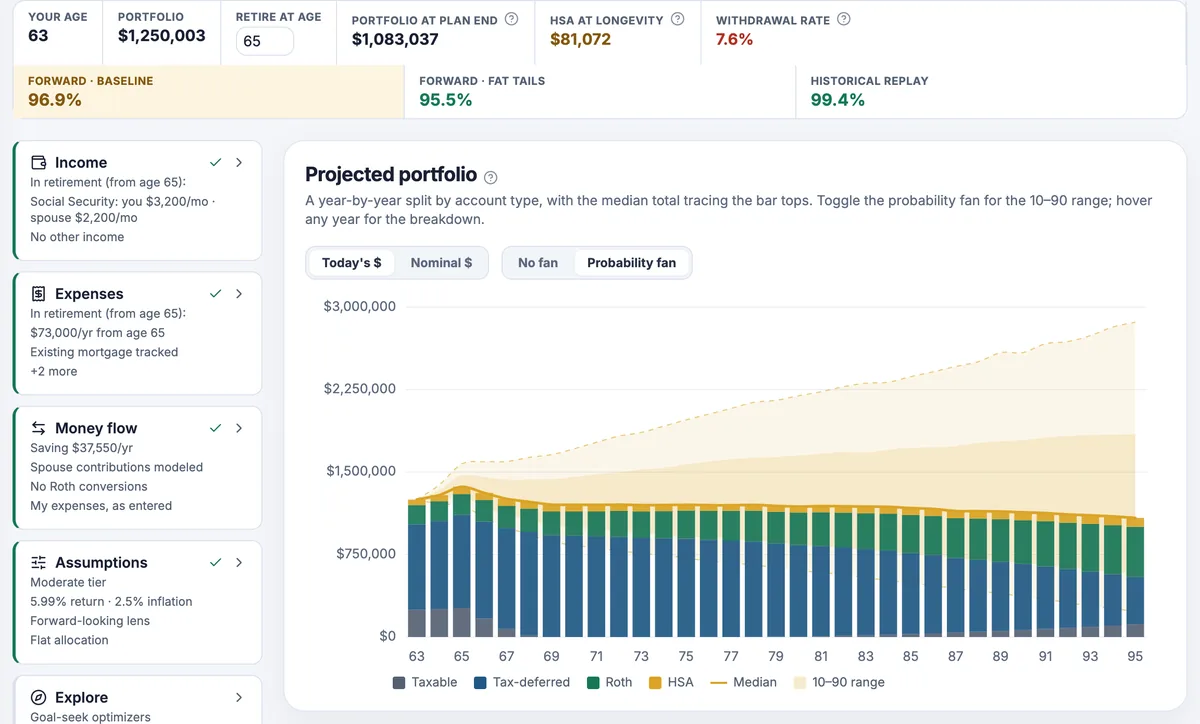Expand the Expenses card chevron

click(x=239, y=294)
